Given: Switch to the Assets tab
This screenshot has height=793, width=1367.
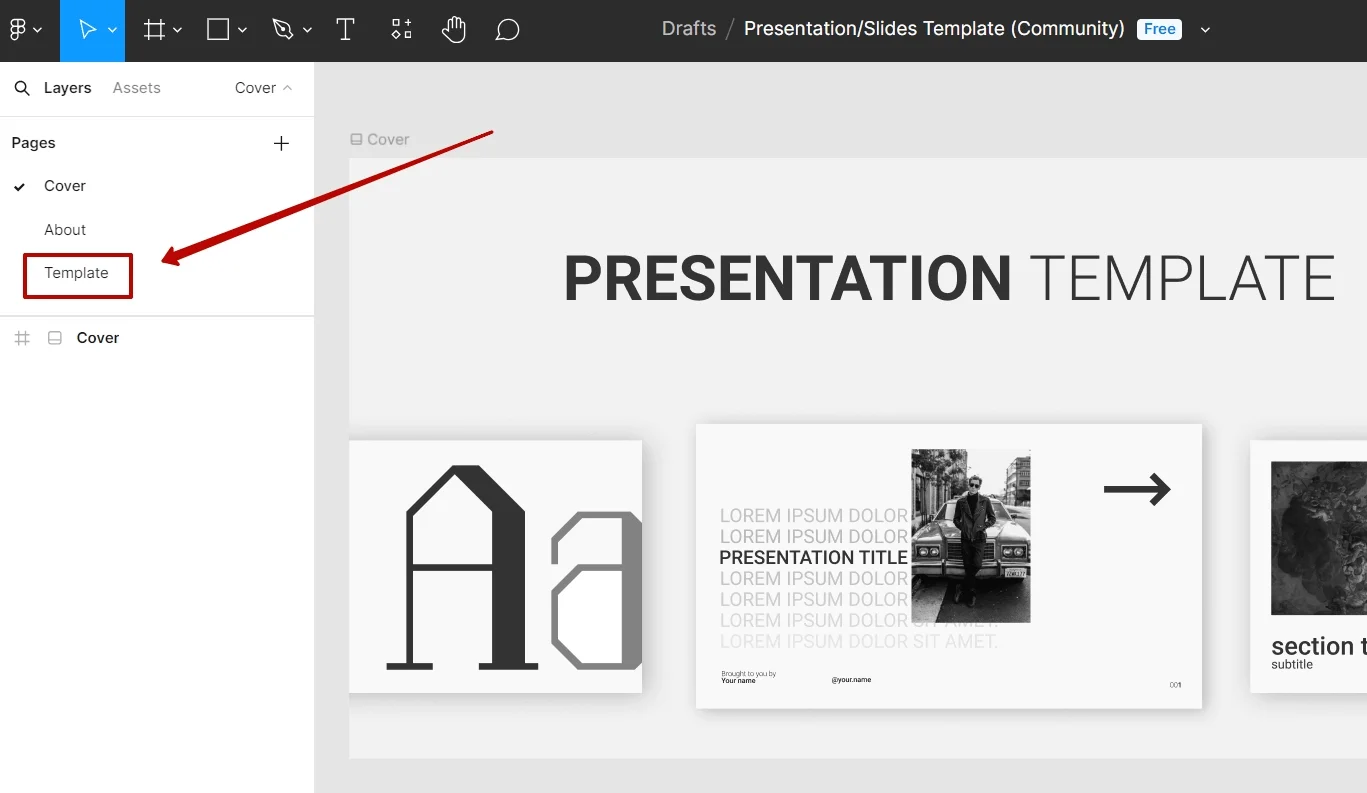Looking at the screenshot, I should [136, 88].
